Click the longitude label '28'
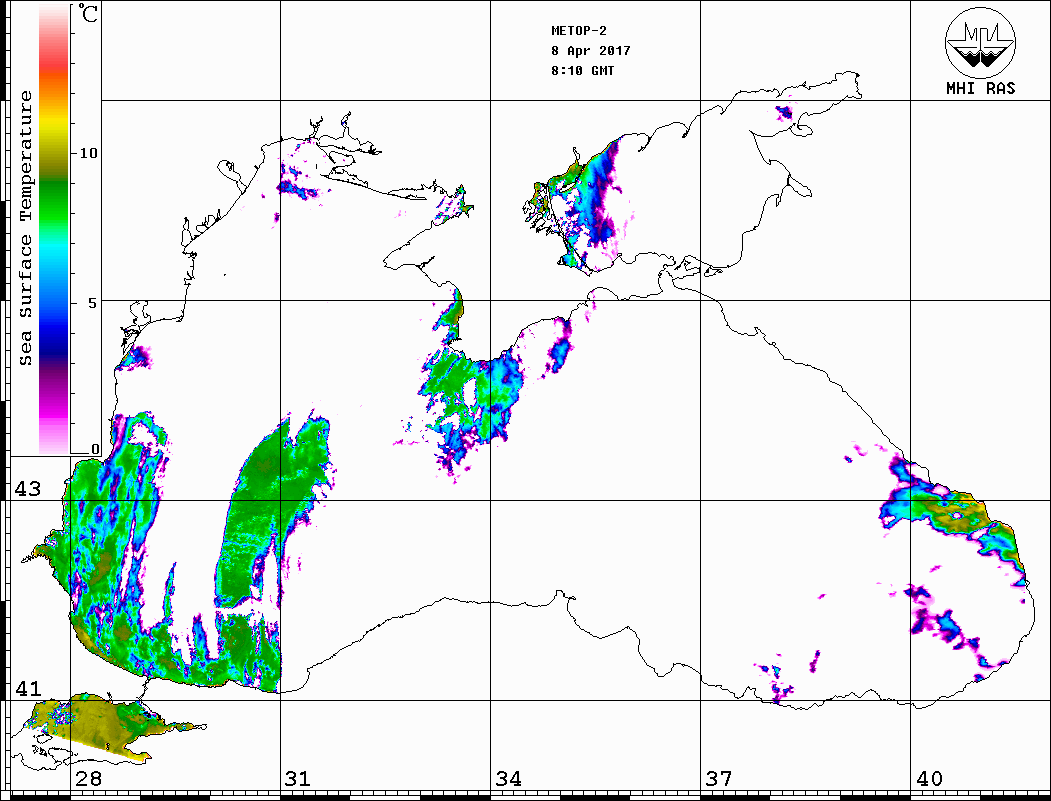The height and width of the screenshot is (801, 1051). (88, 778)
